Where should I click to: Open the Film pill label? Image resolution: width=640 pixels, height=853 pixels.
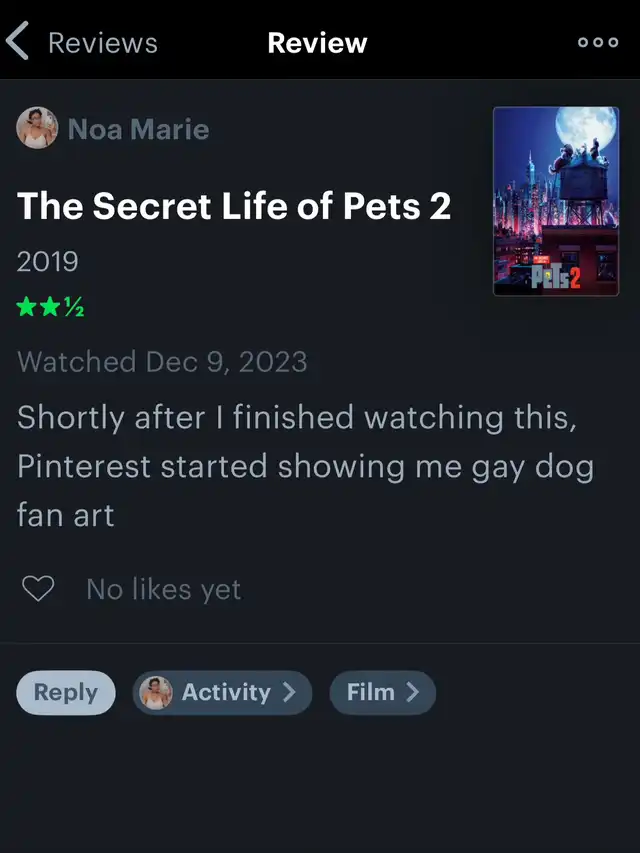coord(371,692)
